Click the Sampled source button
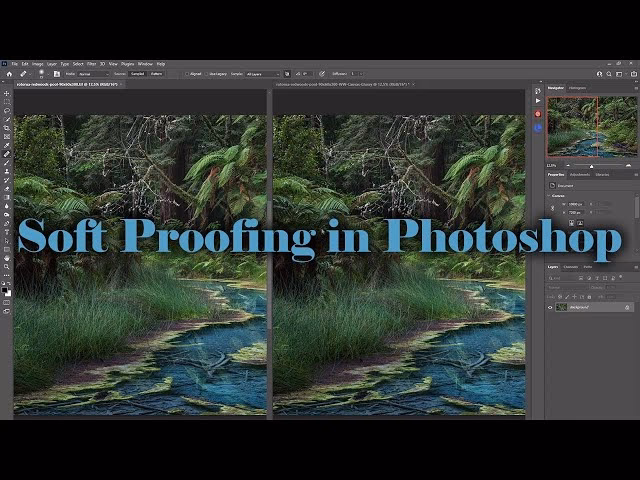 (x=137, y=74)
